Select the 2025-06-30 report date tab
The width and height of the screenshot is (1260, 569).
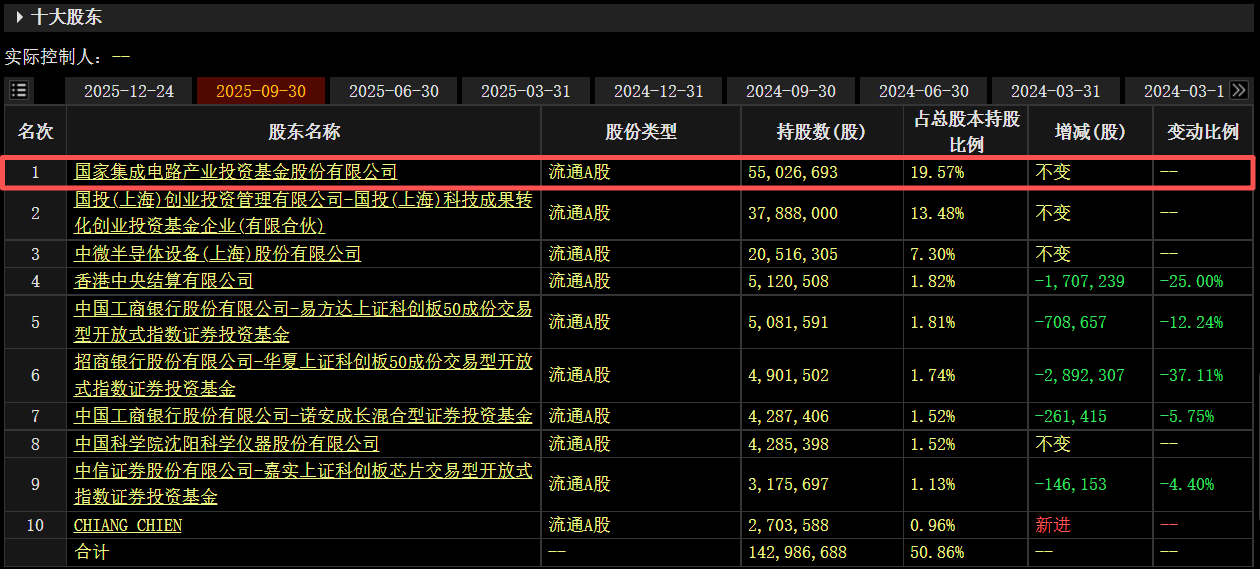pos(393,91)
